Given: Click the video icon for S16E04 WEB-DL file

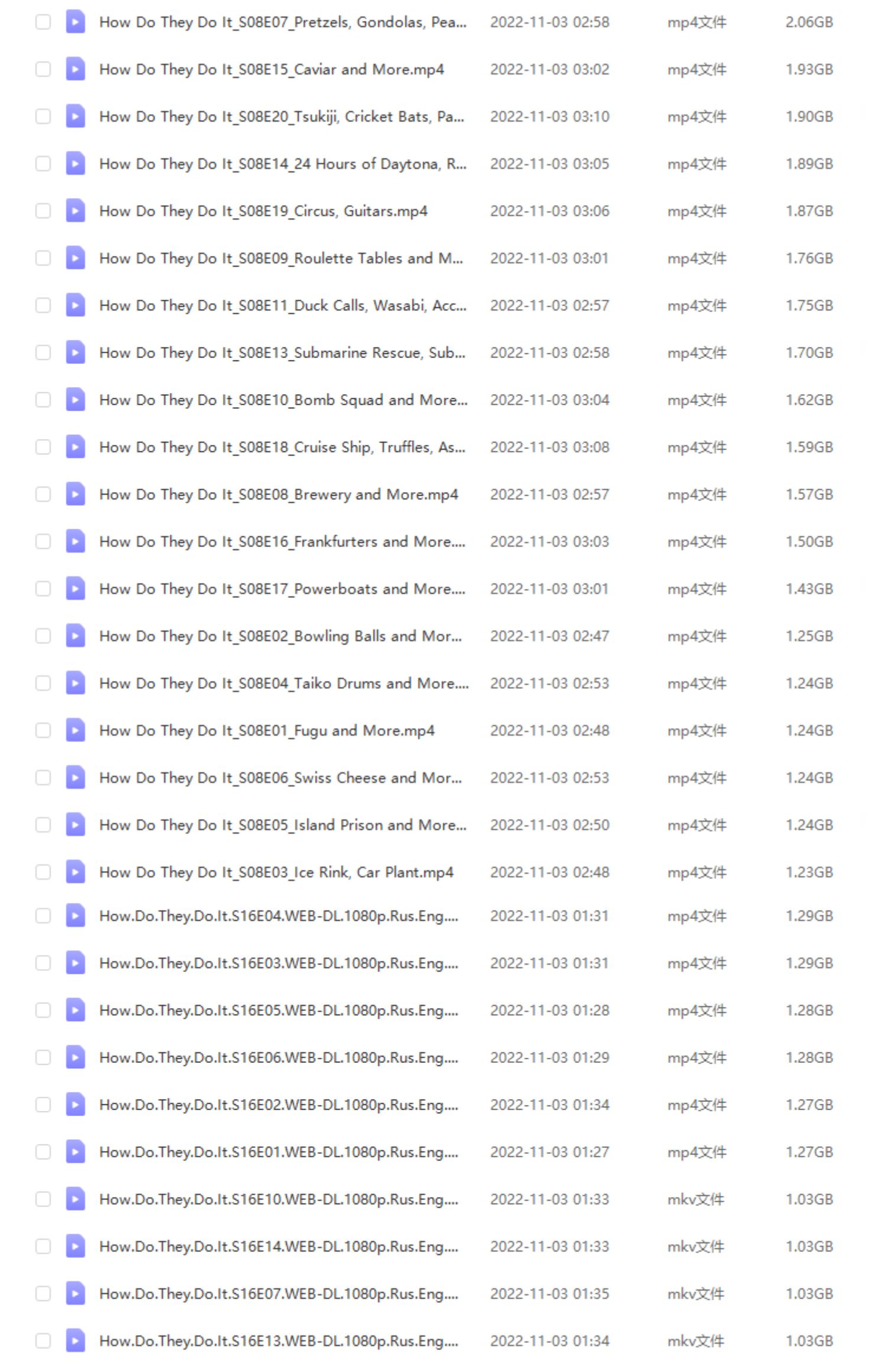Looking at the screenshot, I should click(x=75, y=916).
